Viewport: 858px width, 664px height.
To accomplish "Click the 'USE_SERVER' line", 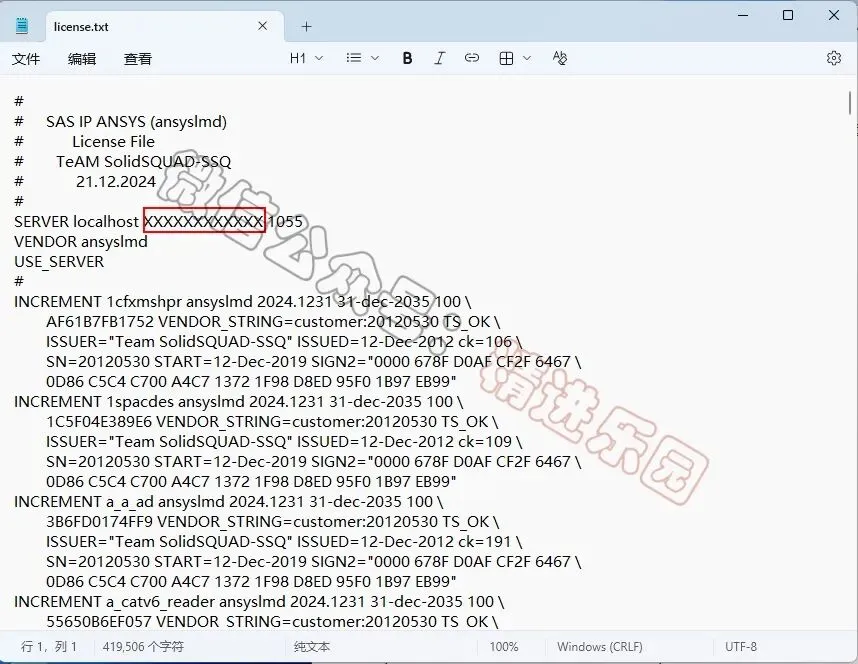I will (59, 262).
